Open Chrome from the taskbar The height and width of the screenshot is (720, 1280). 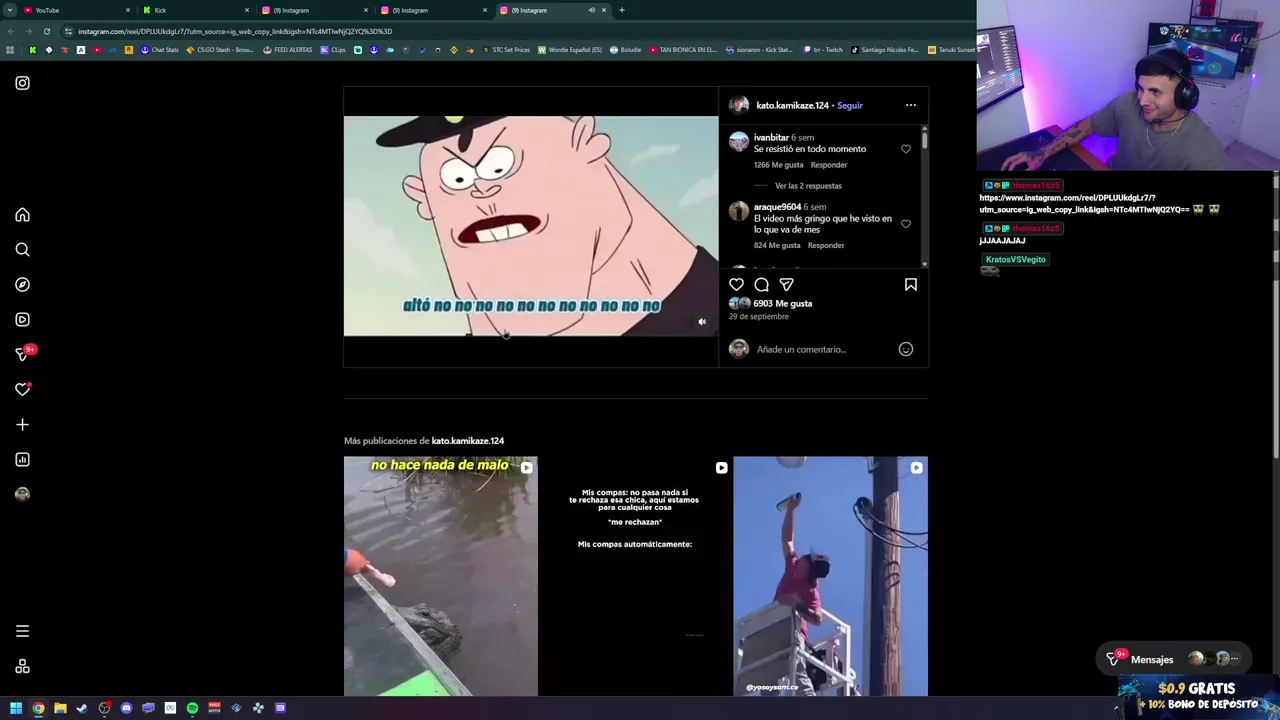pyautogui.click(x=38, y=708)
